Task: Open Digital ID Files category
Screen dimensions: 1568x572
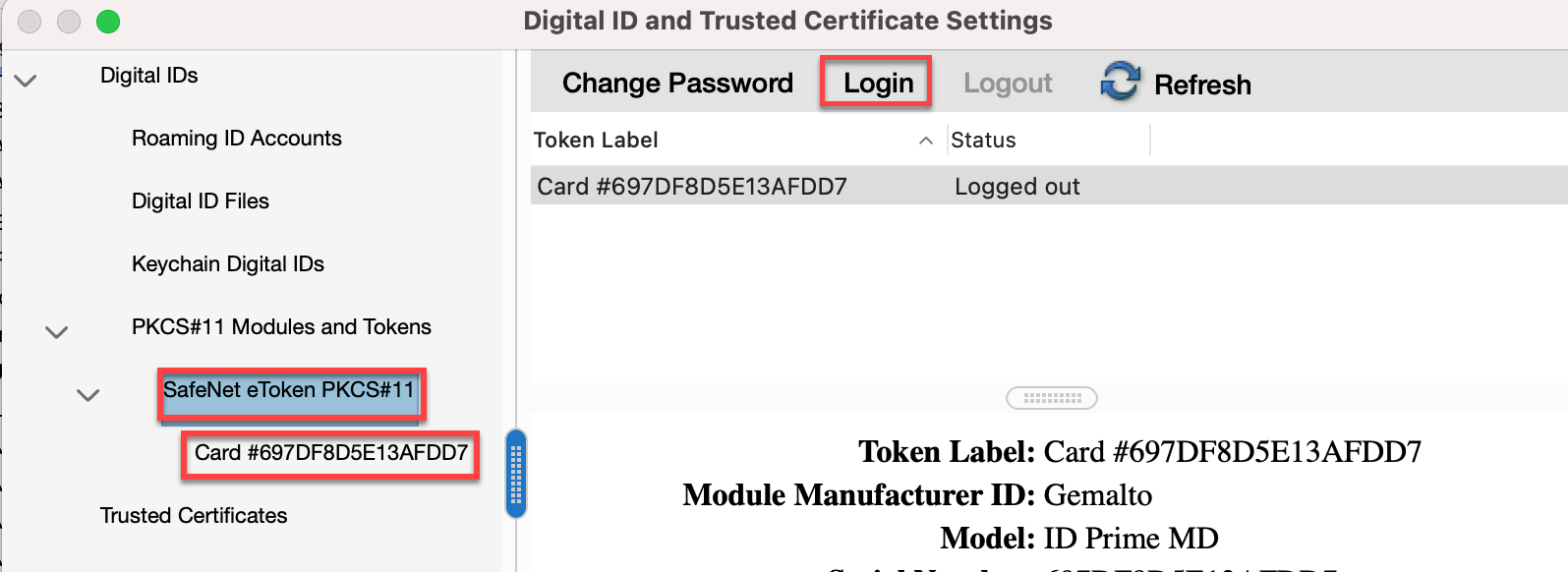Action: 201,201
